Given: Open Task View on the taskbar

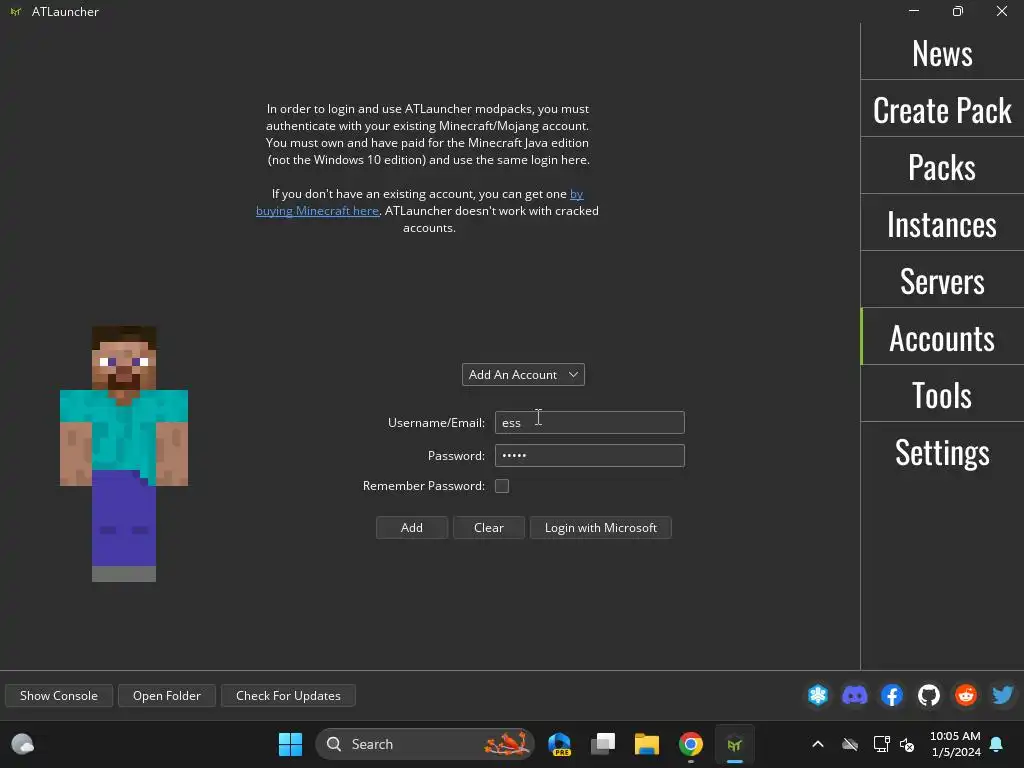Looking at the screenshot, I should click(x=603, y=744).
